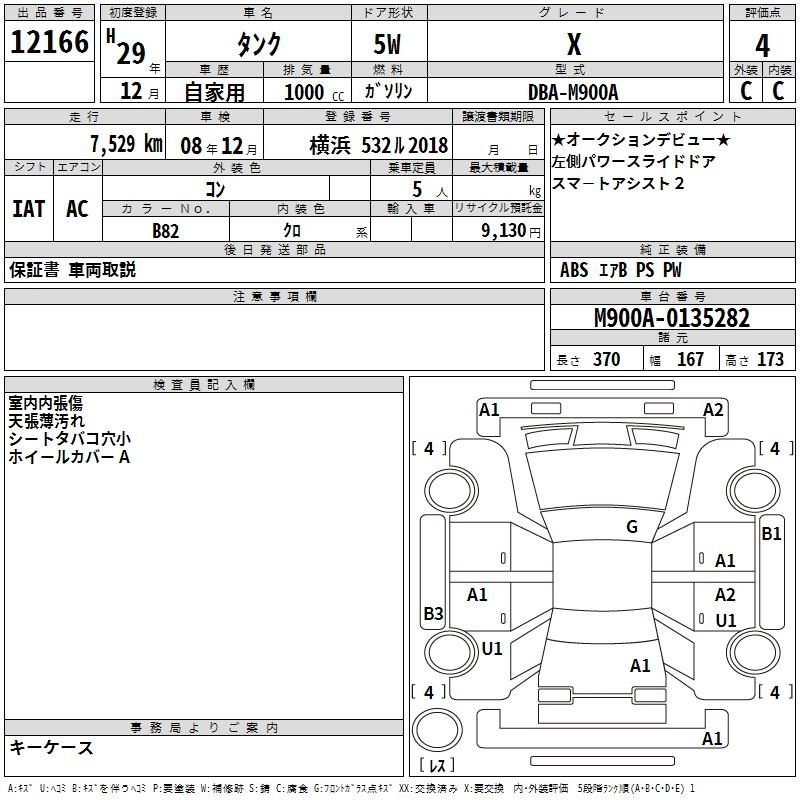Click the A2 mark on the rear door
The height and width of the screenshot is (800, 800).
point(724,594)
